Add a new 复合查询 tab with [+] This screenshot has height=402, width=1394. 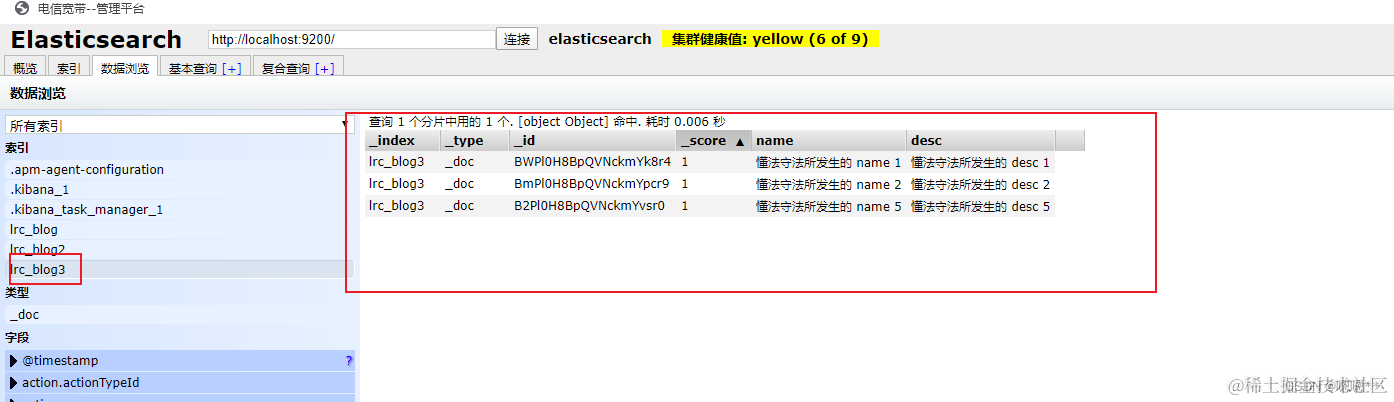pyautogui.click(x=325, y=68)
